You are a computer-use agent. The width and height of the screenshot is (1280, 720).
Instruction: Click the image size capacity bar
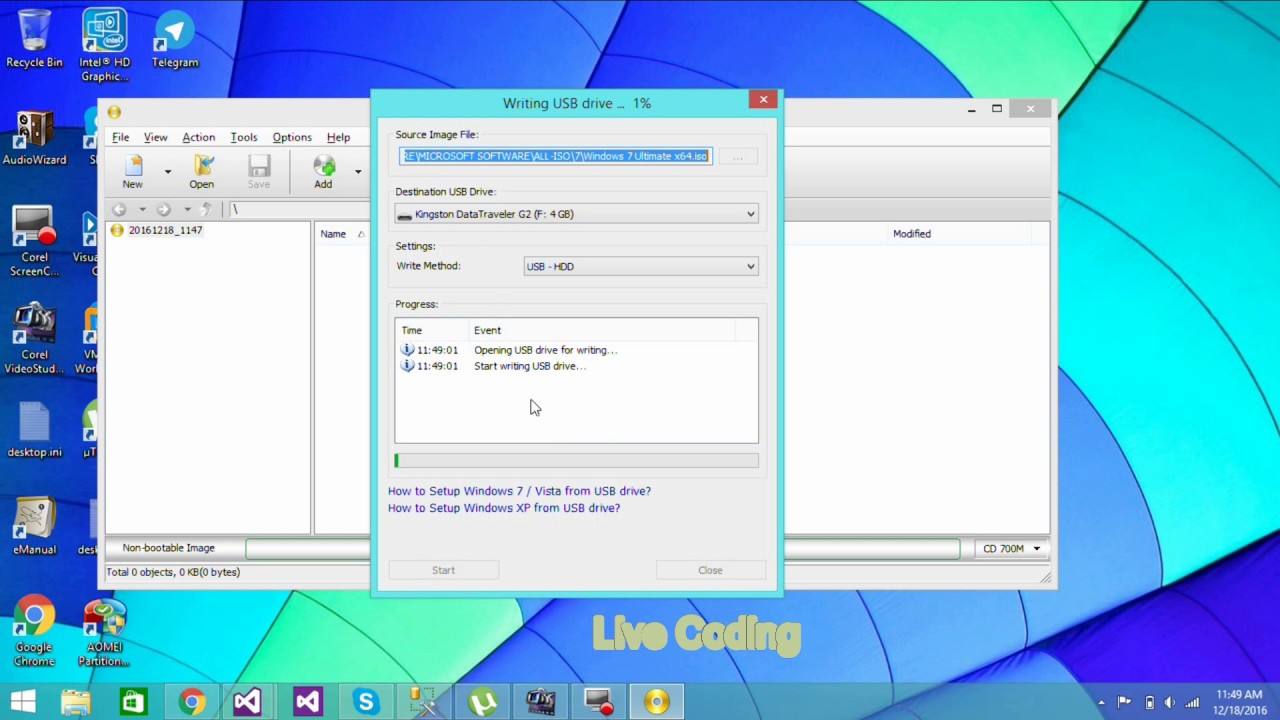(603, 549)
